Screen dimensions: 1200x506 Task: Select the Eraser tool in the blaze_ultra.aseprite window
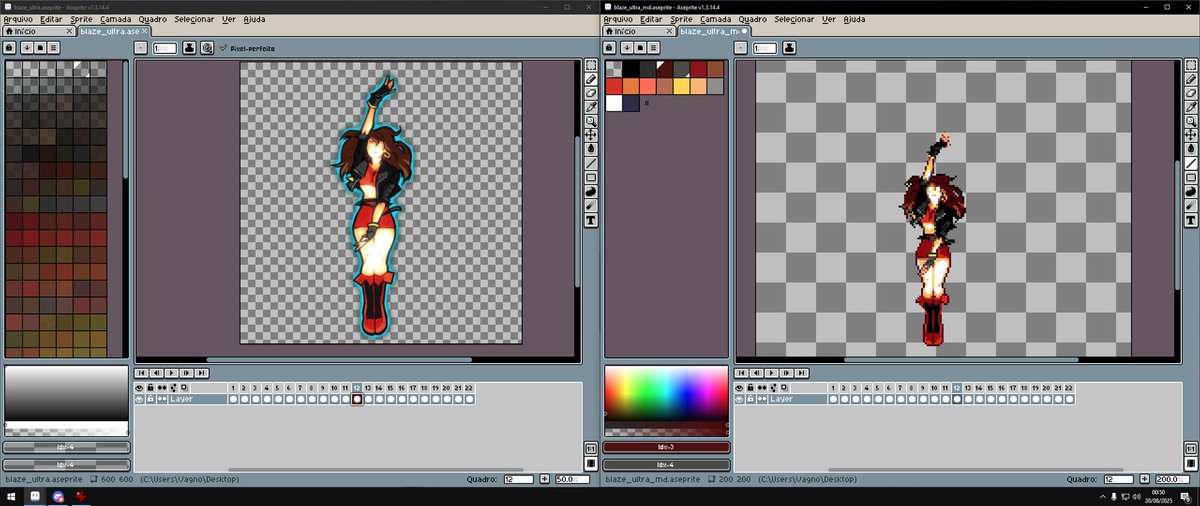(x=591, y=93)
